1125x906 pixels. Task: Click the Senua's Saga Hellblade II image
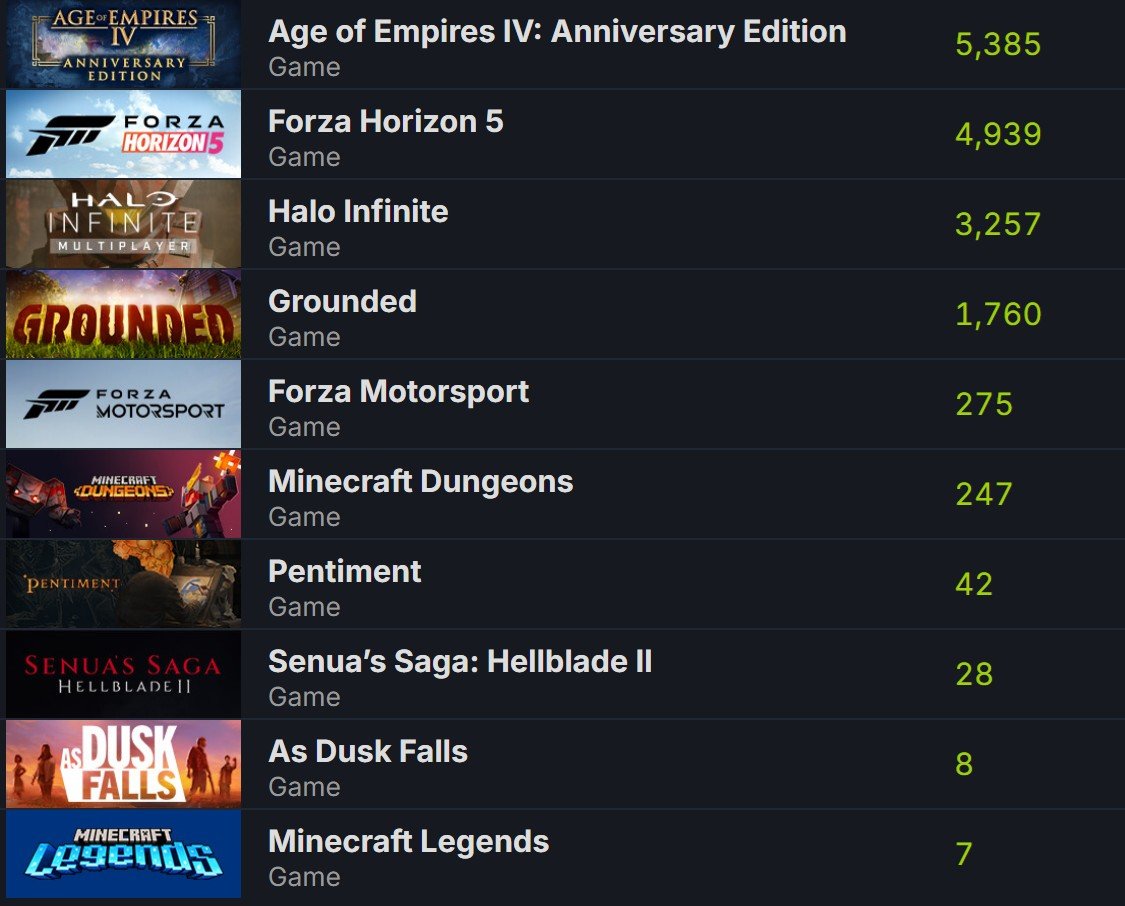click(123, 674)
